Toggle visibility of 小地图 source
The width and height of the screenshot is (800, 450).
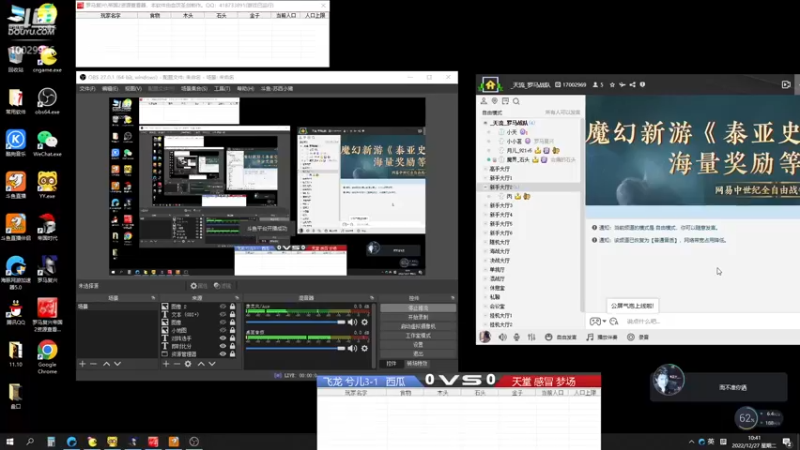[x=222, y=330]
